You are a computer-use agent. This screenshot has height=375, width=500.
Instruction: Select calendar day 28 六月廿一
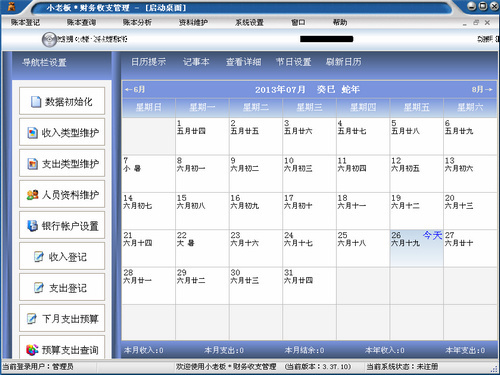pyautogui.click(x=148, y=285)
